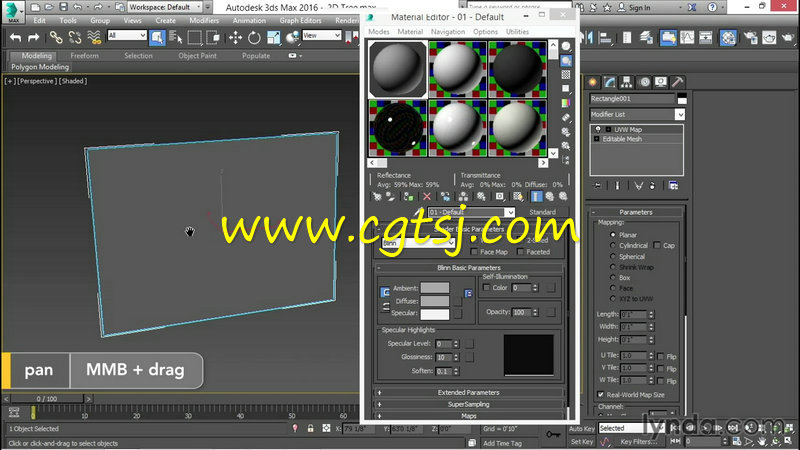The image size is (800, 450).
Task: Activate the Select Object tool
Action: (x=157, y=37)
